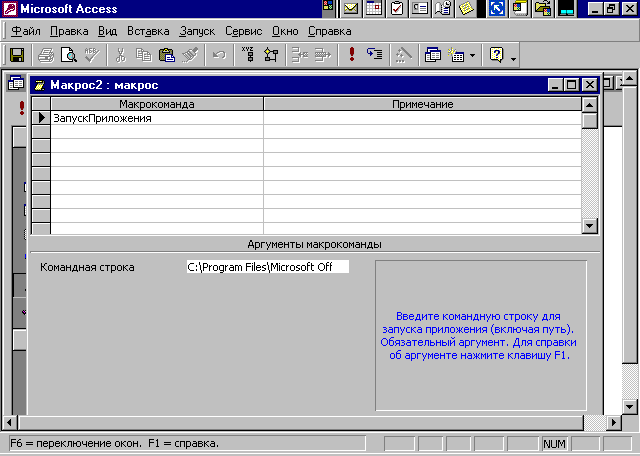Click New Message envelope on Office shortcut bar
This screenshot has width=640, height=456.
(x=351, y=9)
